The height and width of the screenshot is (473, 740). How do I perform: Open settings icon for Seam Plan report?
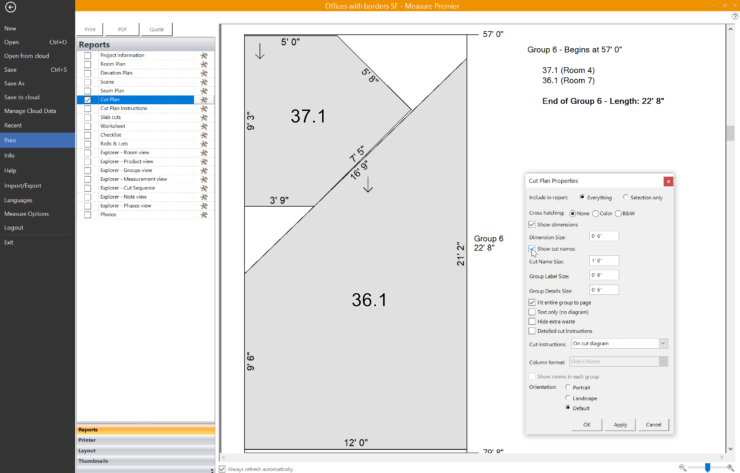204,91
